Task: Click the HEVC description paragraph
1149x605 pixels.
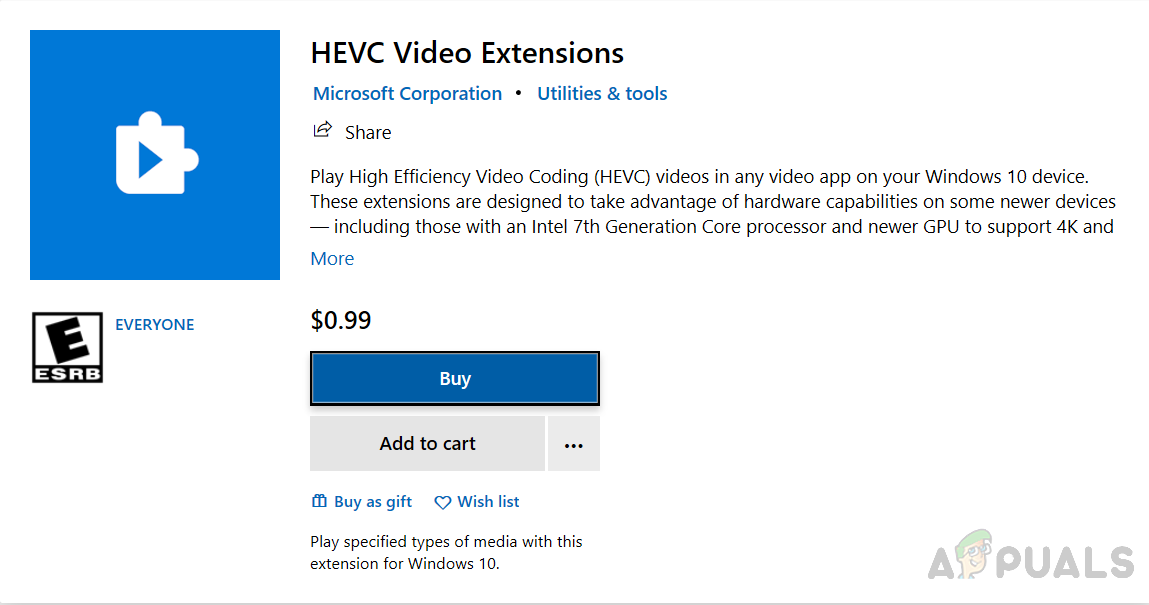Action: tap(712, 202)
